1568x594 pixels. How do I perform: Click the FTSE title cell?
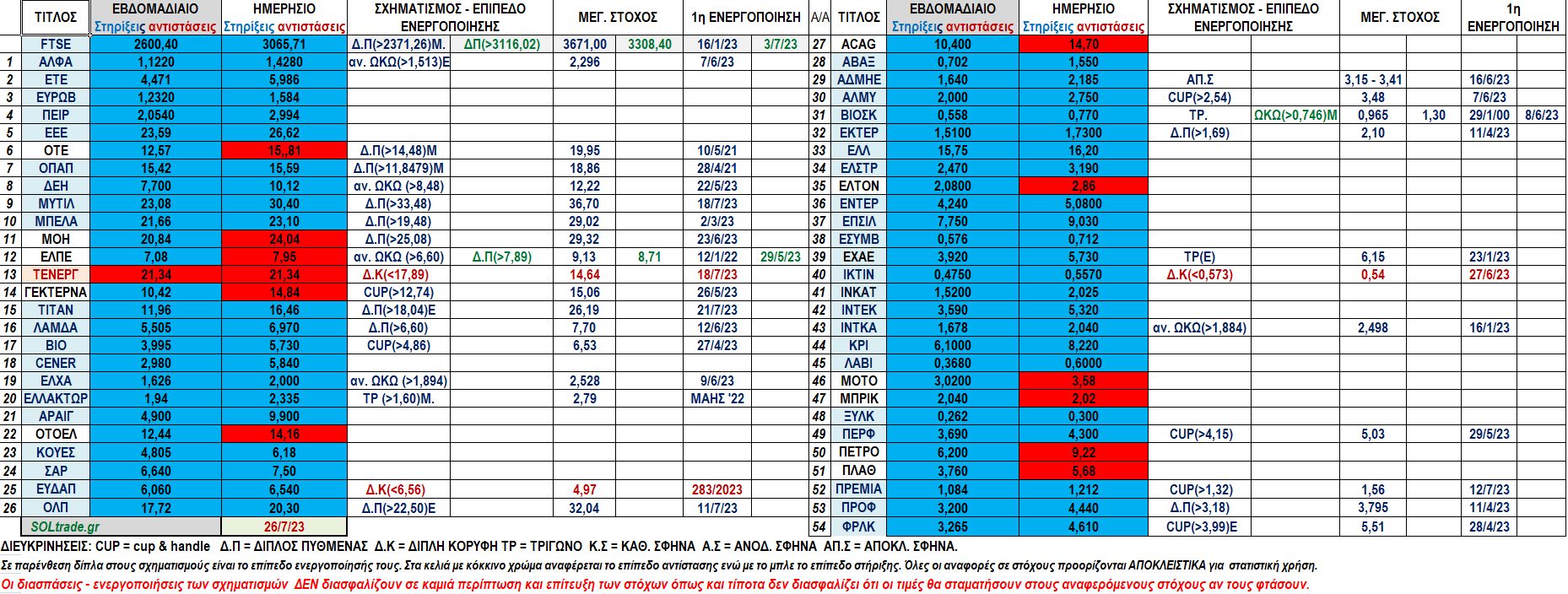56,44
